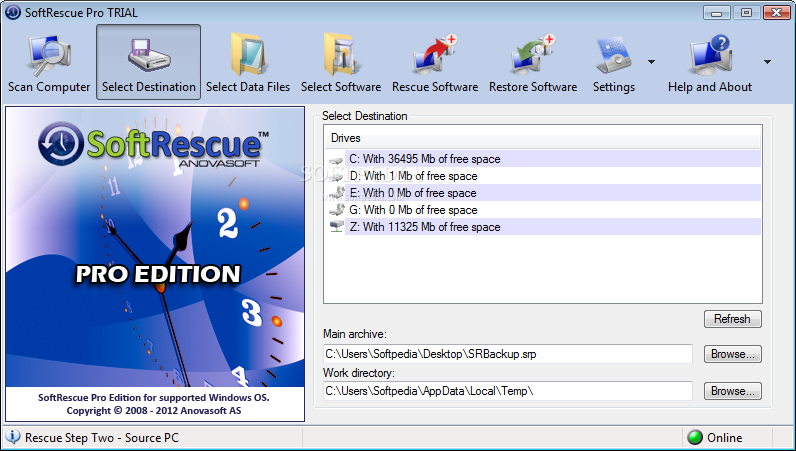This screenshot has width=796, height=451.
Task: Select 'E: With 0 Mb of free space'
Action: (544, 193)
